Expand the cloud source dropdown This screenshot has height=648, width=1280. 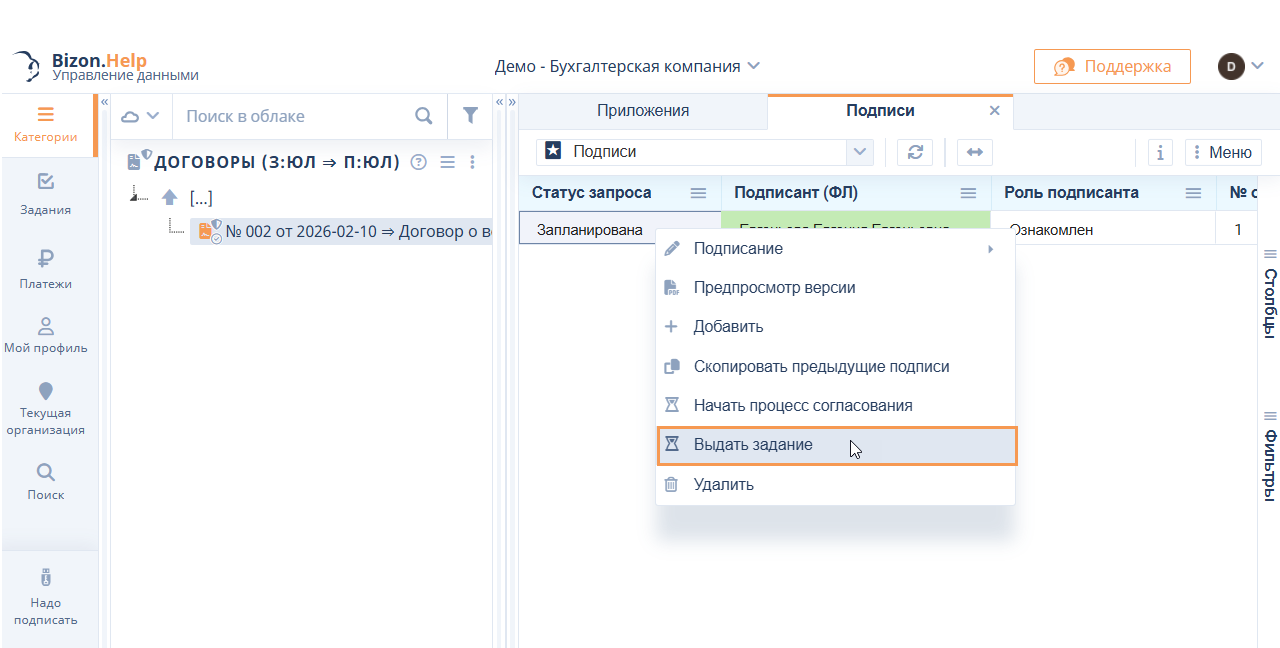tap(140, 116)
